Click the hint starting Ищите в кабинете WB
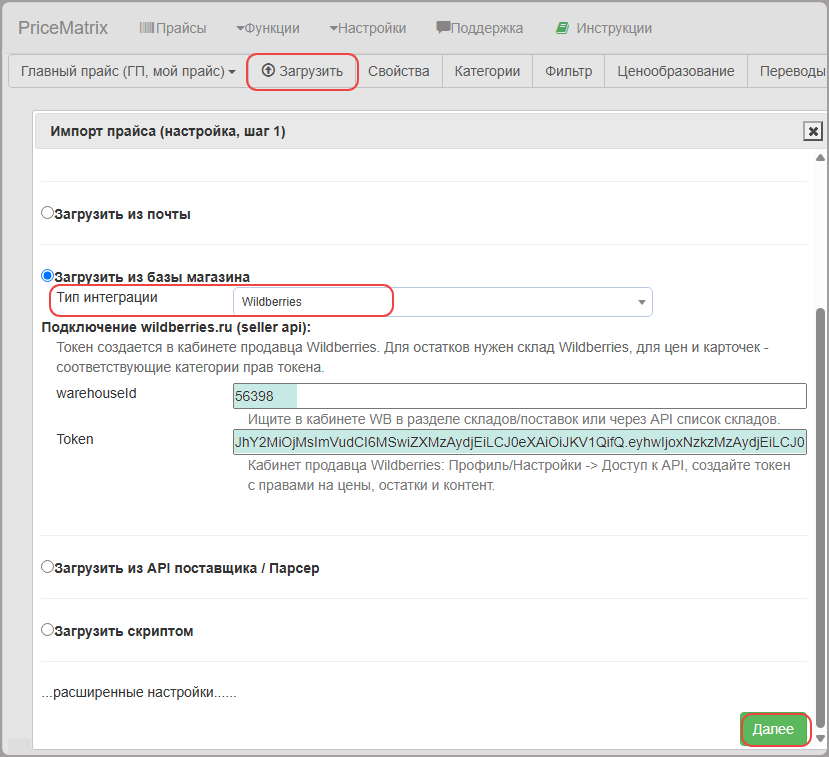Viewport: 829px width, 757px height. tap(514, 419)
